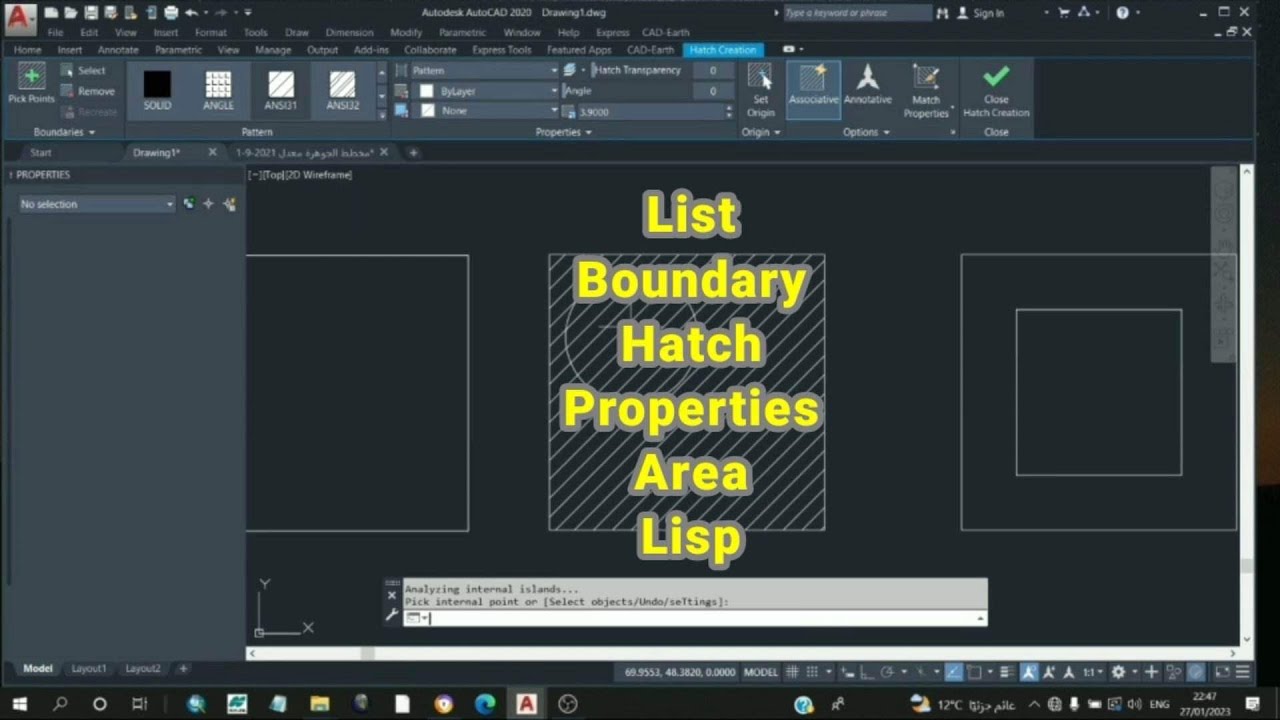Click the Select Objects icon in Properties palette
Screen dimensions: 1280x720
(x=208, y=204)
